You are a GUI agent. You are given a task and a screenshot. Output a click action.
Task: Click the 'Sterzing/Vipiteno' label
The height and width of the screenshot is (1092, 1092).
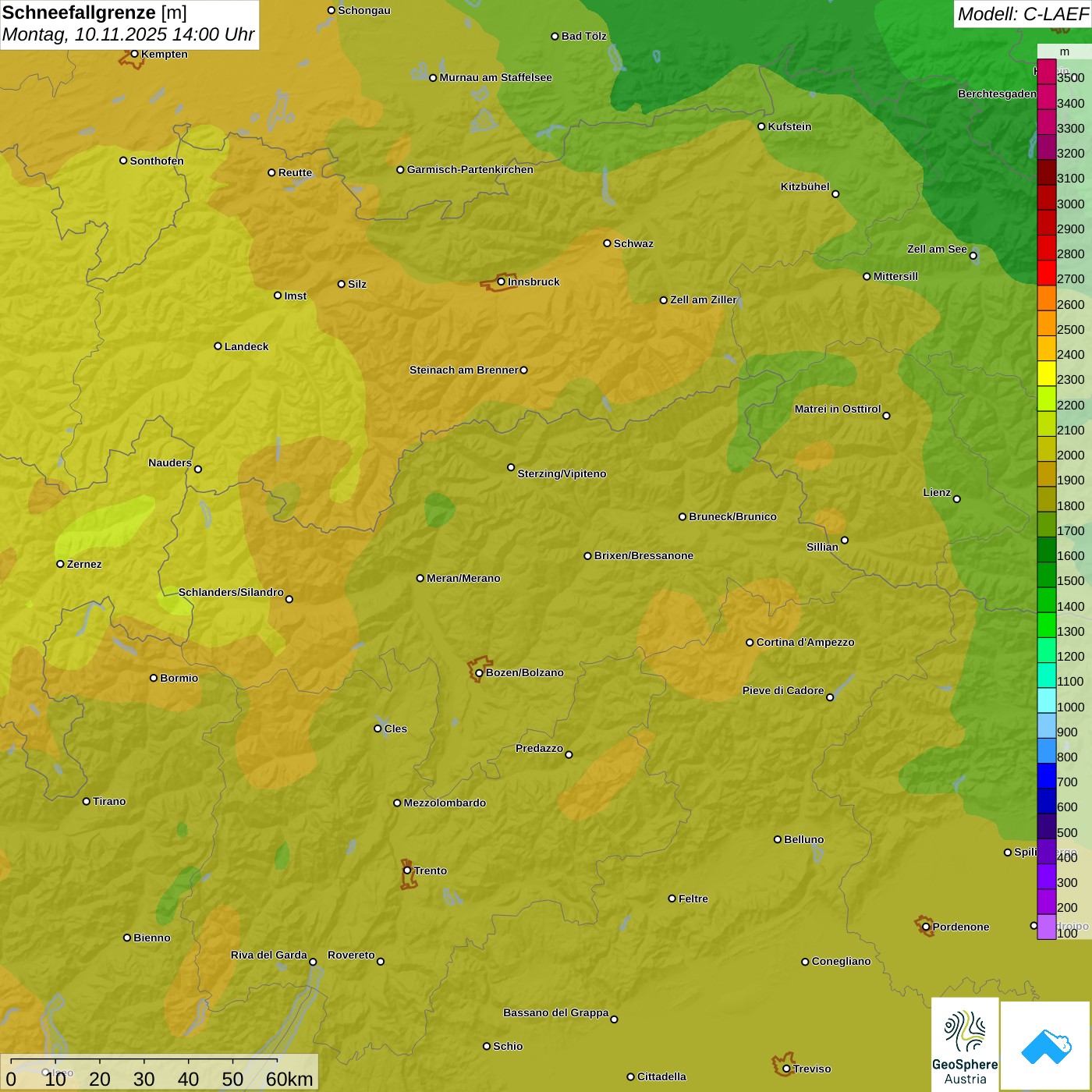(562, 473)
